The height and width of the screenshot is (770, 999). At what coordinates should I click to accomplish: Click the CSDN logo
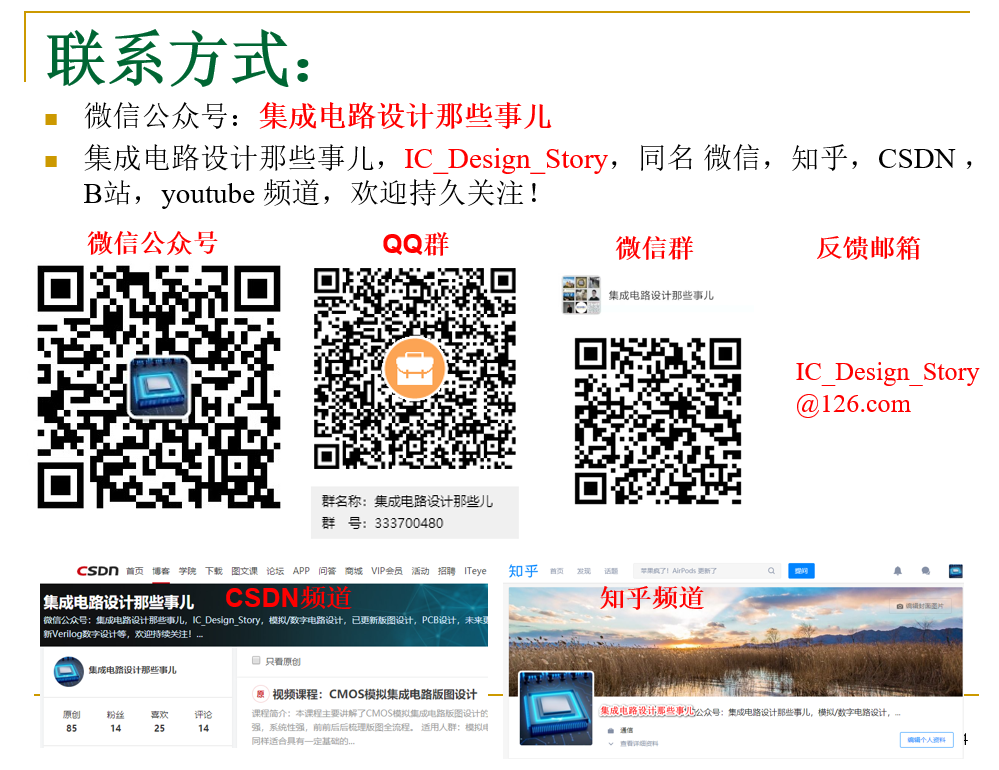[97, 571]
